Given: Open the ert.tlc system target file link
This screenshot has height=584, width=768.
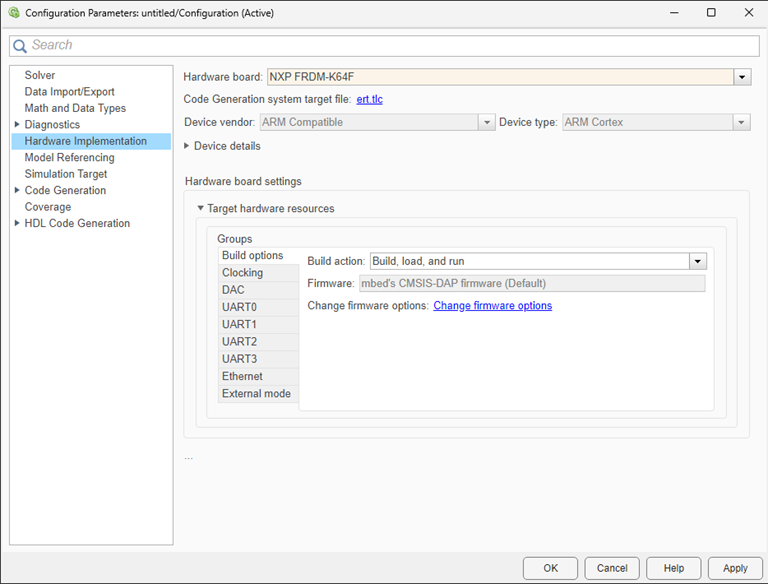Looking at the screenshot, I should [x=369, y=99].
